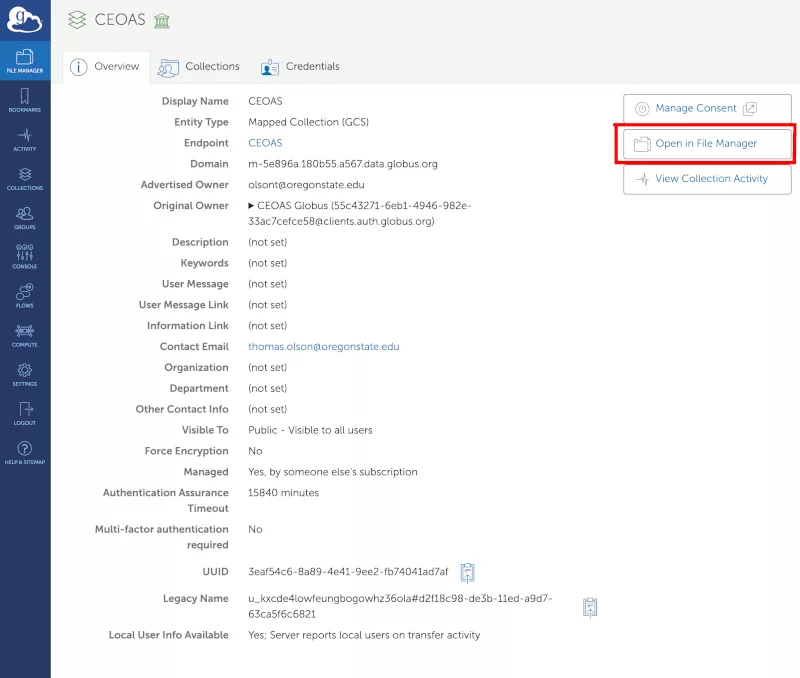Click the green institution icon beside CEOAS title
This screenshot has width=800, height=678.
[162, 21]
